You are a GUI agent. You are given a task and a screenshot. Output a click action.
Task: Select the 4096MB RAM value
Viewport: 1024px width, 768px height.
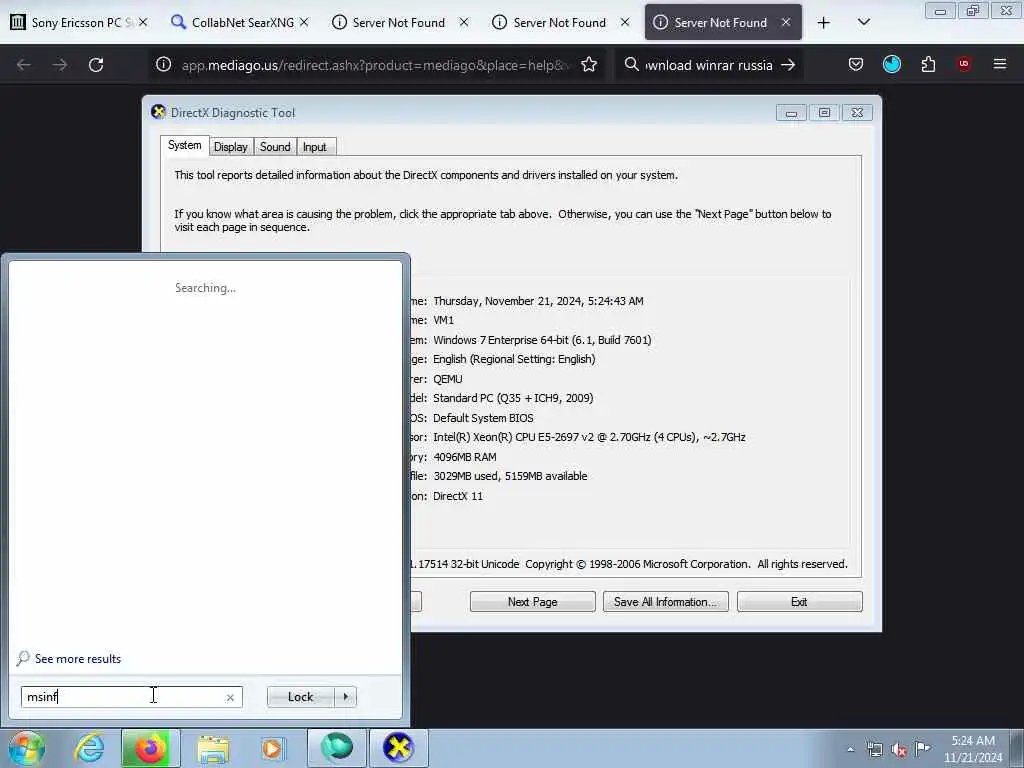[464, 456]
